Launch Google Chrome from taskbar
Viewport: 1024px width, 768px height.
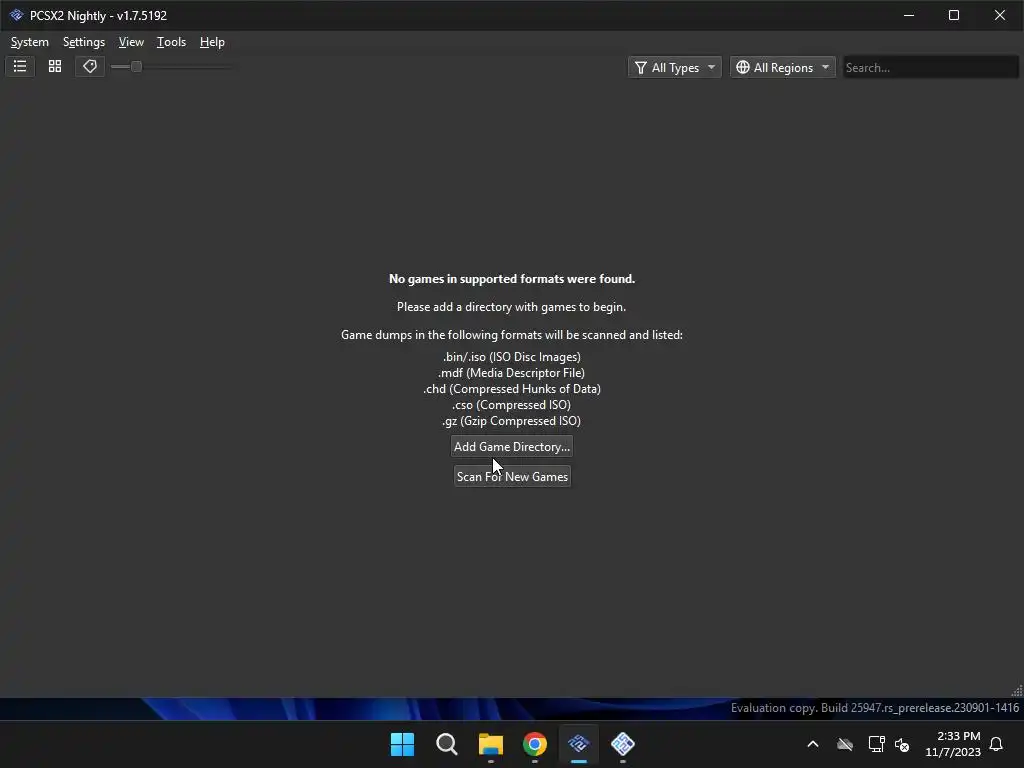(535, 744)
